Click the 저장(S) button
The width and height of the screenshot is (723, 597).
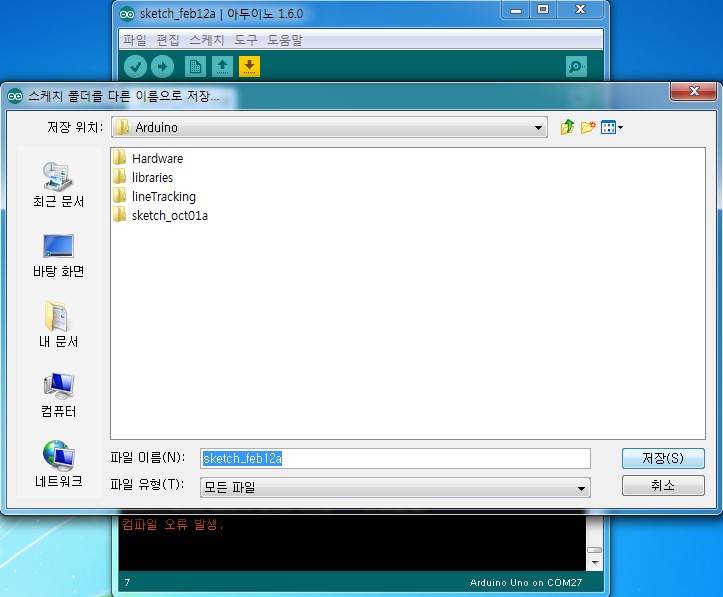point(663,458)
